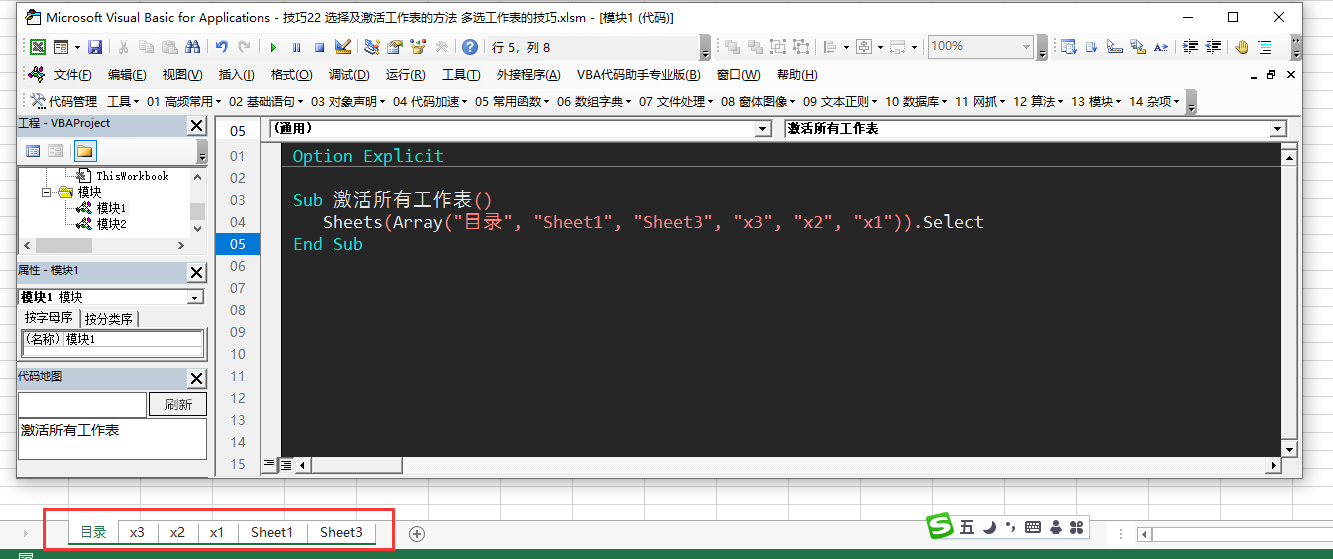Click the Find binoculars icon
1333x559 pixels.
[192, 47]
